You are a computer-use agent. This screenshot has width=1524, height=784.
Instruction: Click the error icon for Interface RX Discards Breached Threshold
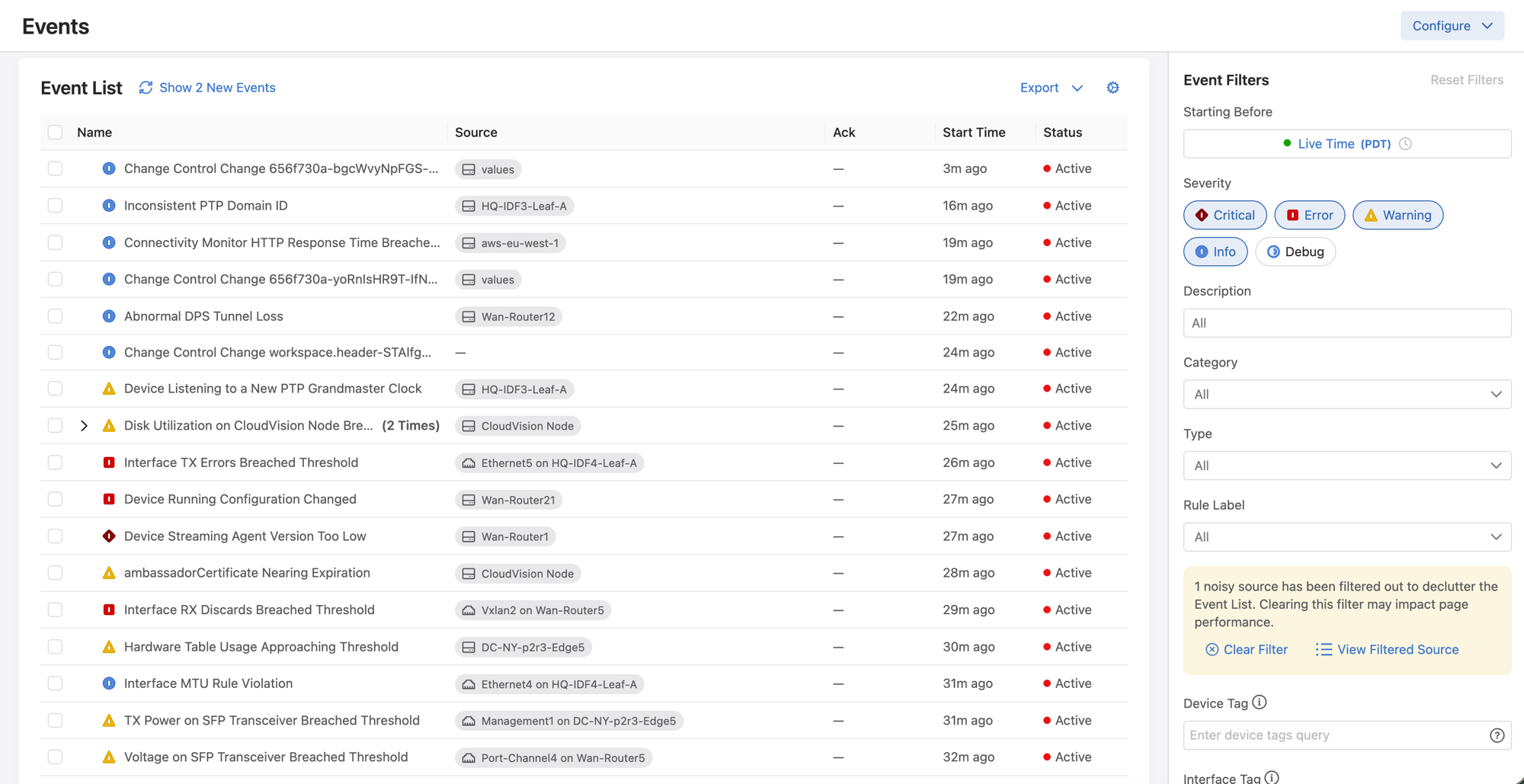point(109,610)
